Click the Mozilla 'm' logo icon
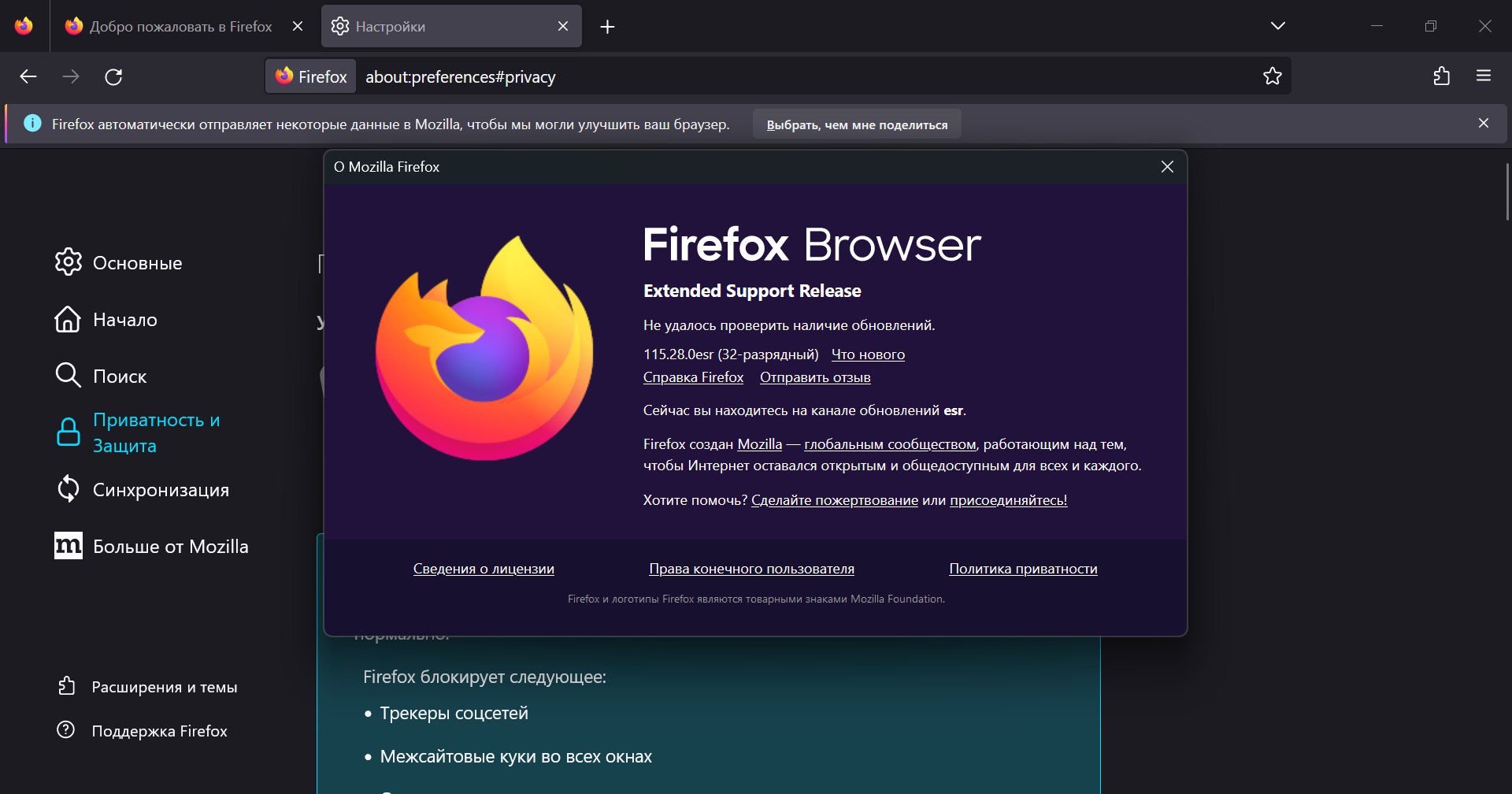 click(69, 546)
